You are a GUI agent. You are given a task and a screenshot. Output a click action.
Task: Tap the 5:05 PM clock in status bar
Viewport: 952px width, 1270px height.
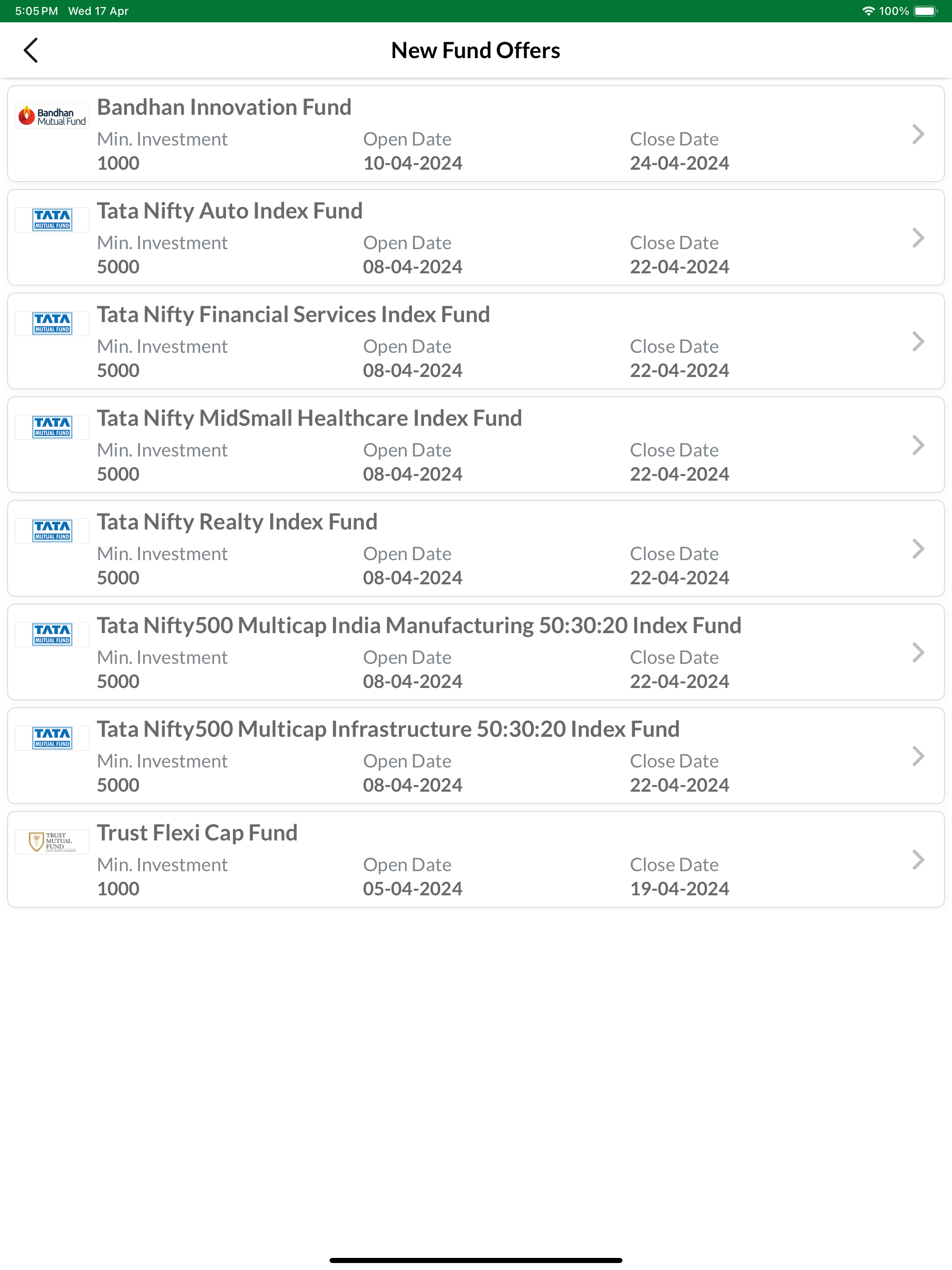36,11
